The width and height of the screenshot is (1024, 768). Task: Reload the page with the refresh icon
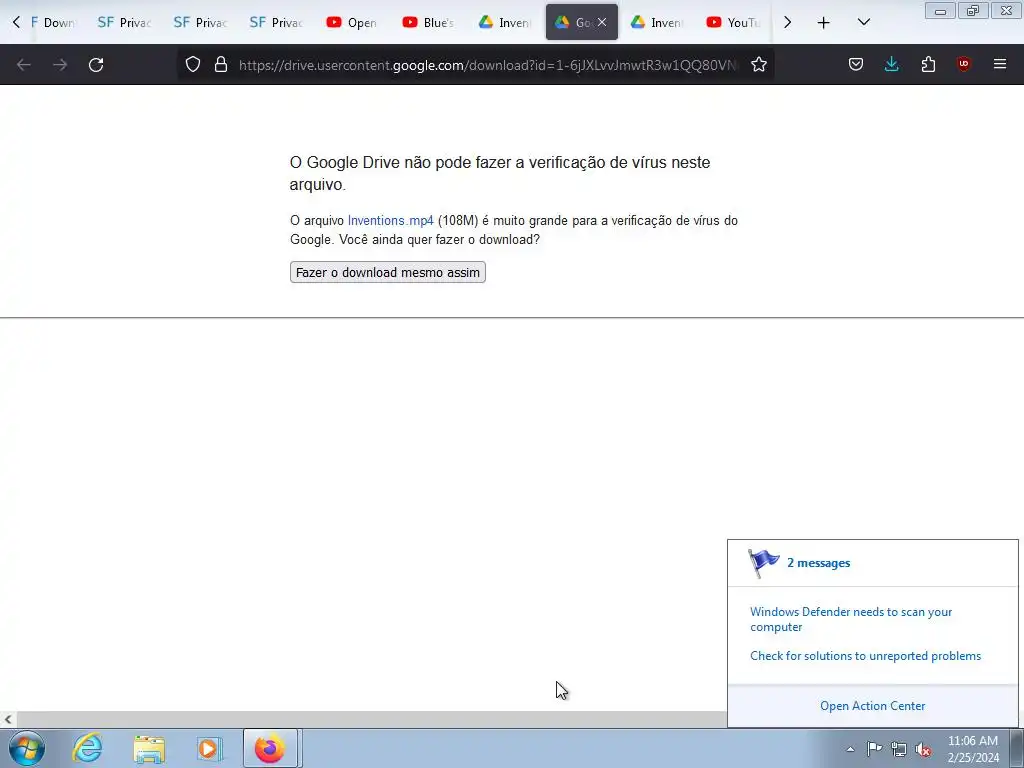96,65
